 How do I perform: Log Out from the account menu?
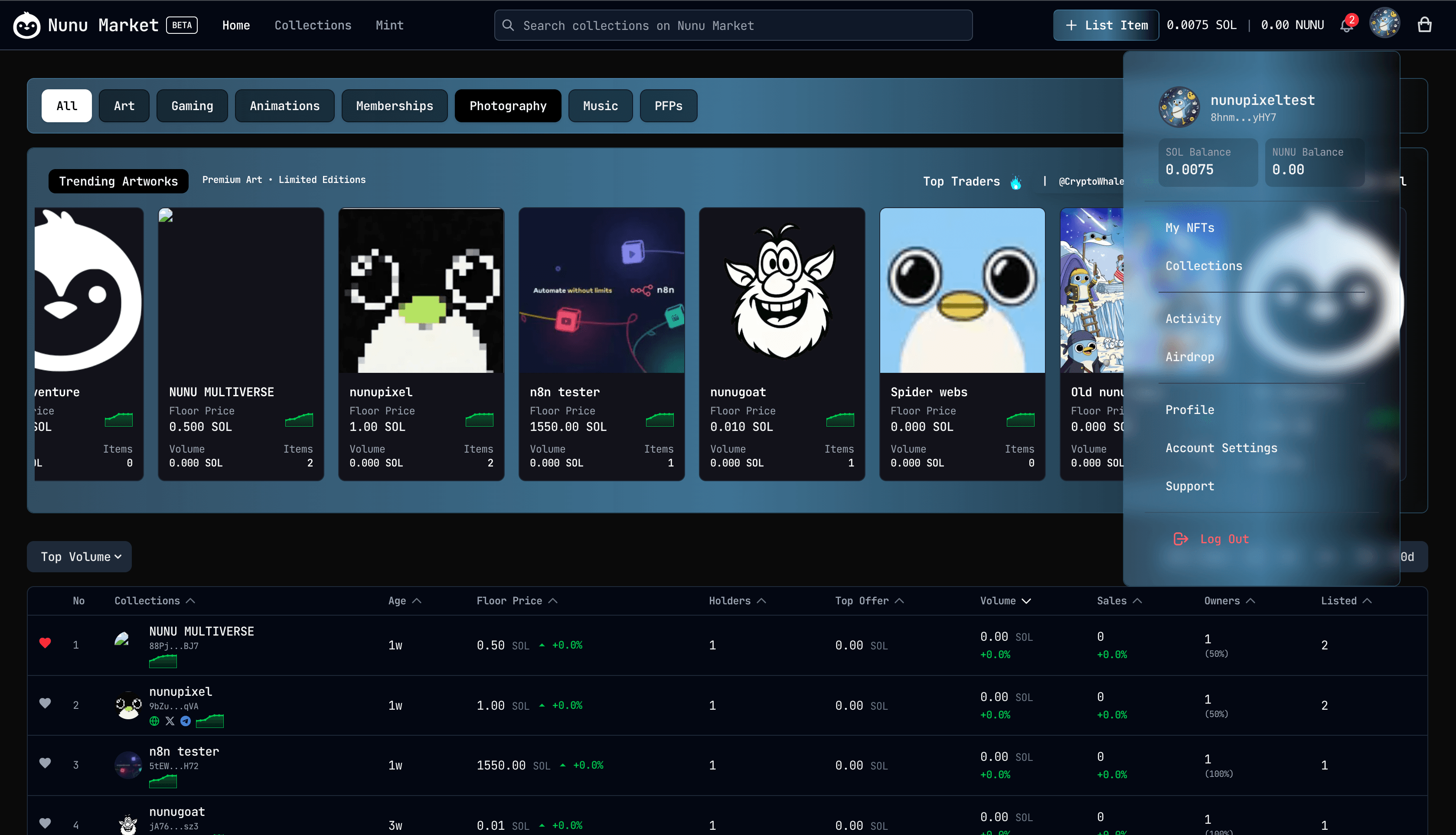click(1224, 538)
